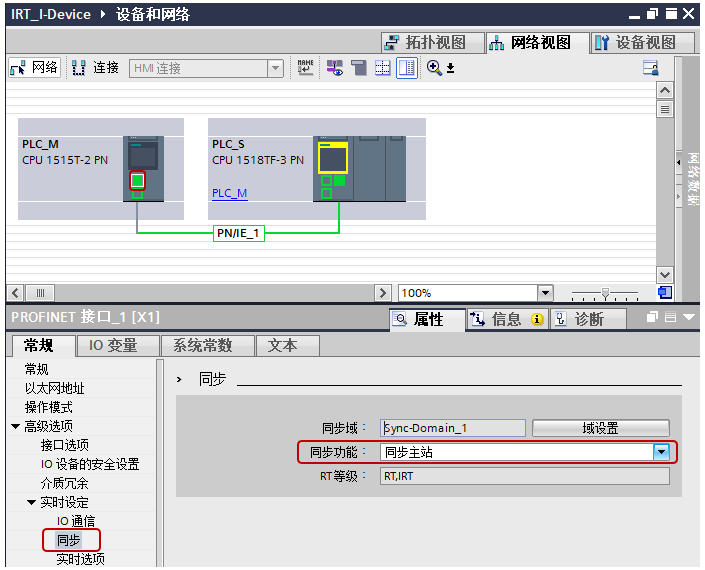Open the Info (信息) tab
The width and height of the screenshot is (705, 570).
pyautogui.click(x=507, y=319)
